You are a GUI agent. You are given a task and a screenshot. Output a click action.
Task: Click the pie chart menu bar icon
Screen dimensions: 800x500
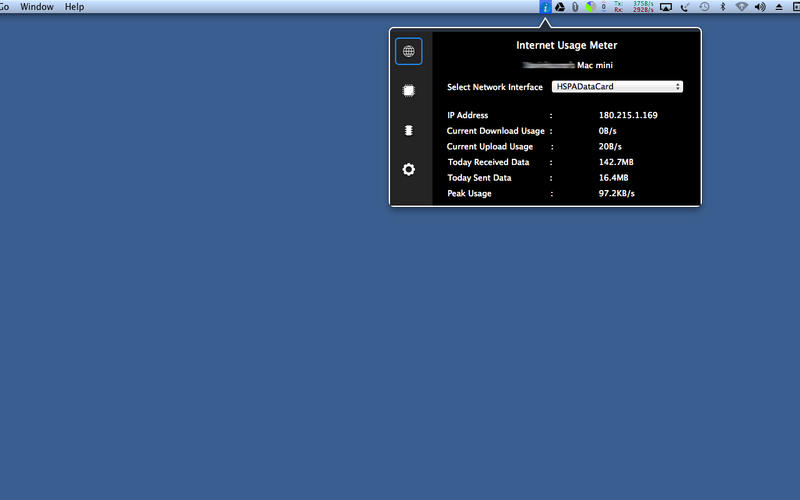[590, 7]
